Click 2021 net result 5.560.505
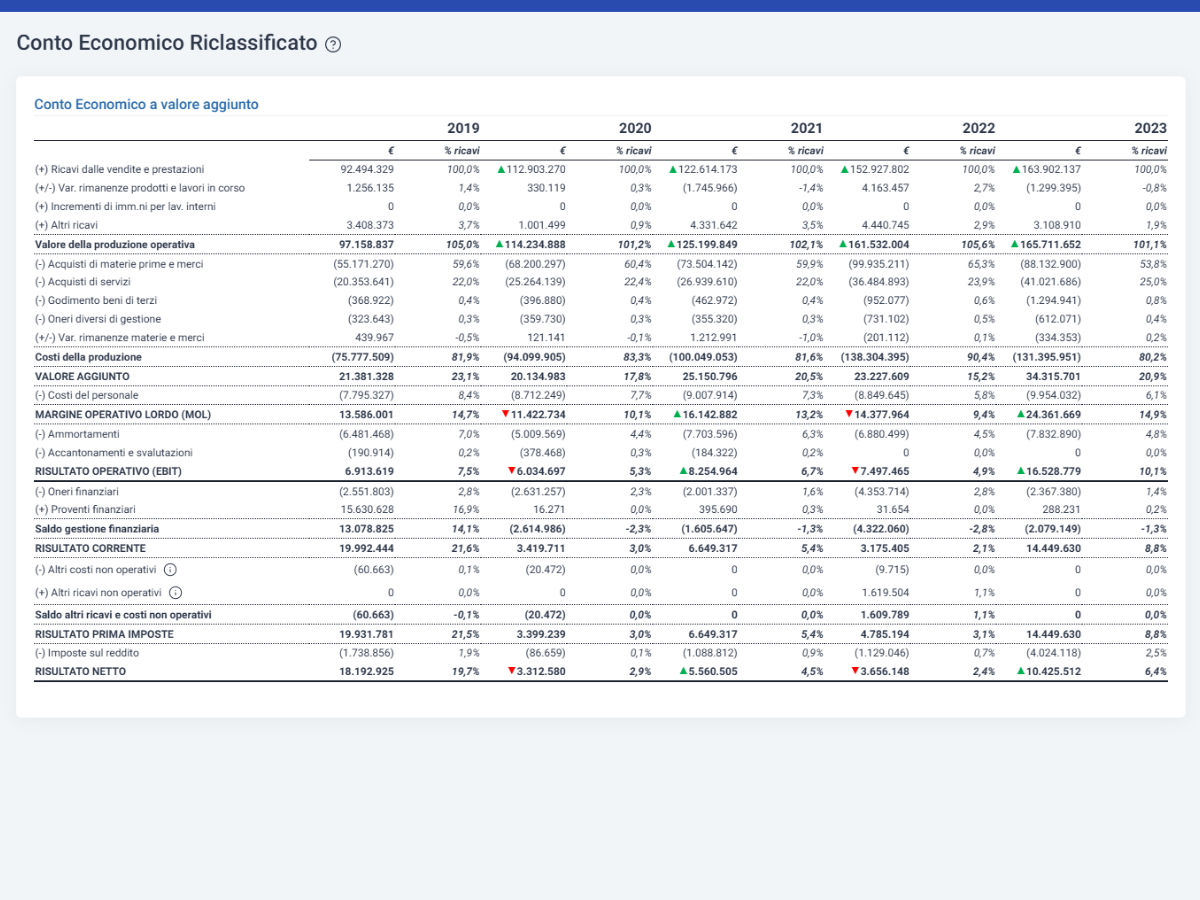1200x900 pixels. (x=714, y=671)
